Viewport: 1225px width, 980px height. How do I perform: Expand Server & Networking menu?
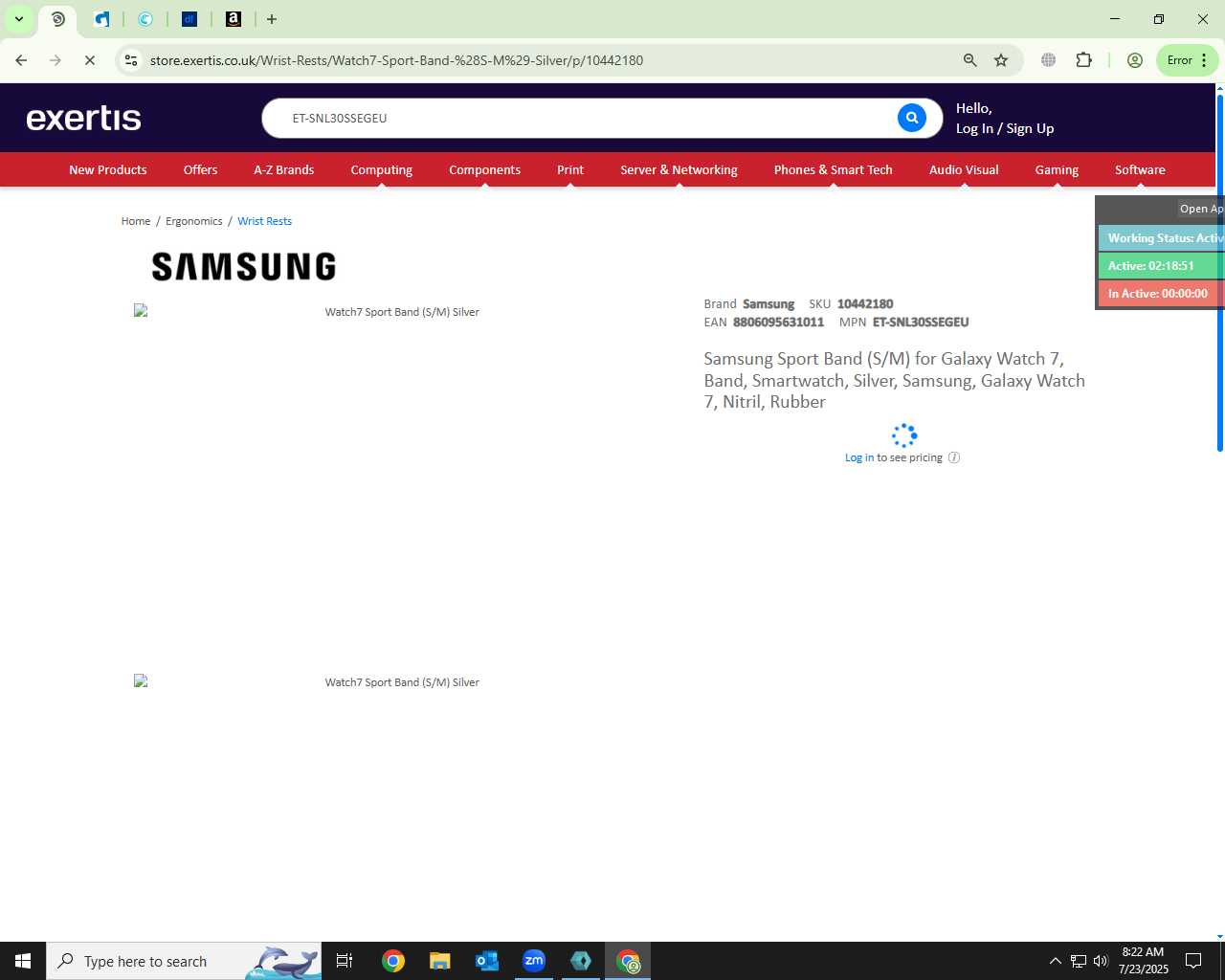[x=679, y=169]
